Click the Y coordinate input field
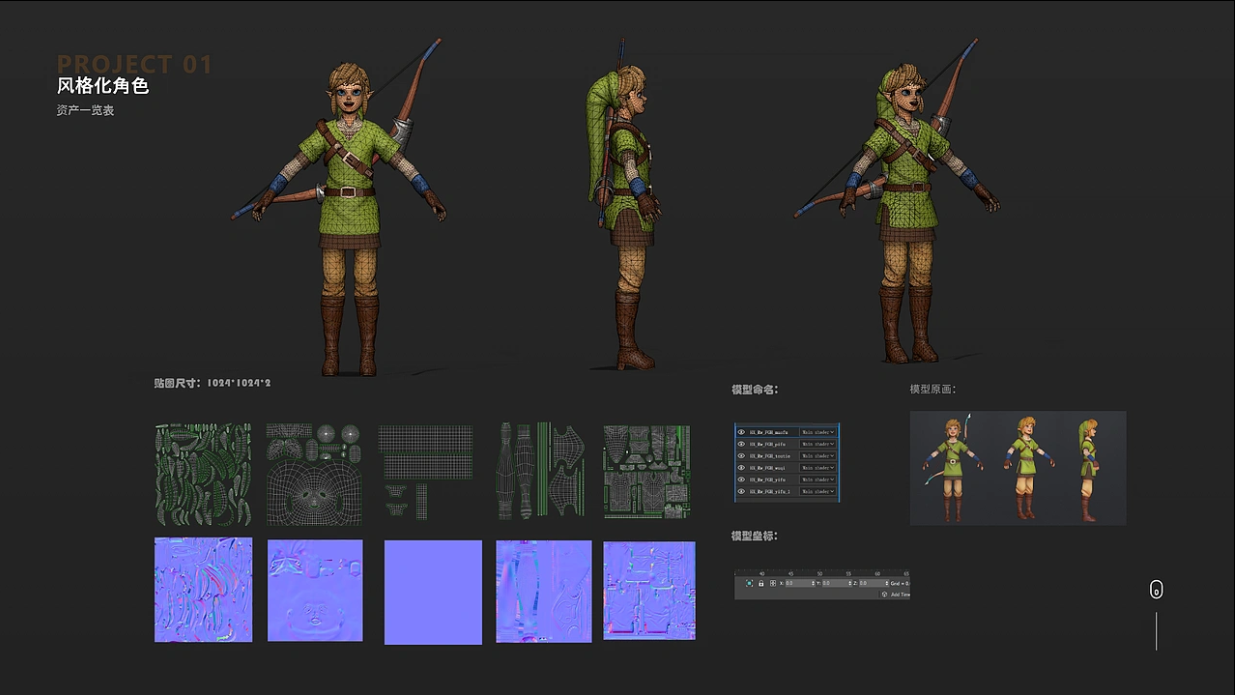 (836, 583)
